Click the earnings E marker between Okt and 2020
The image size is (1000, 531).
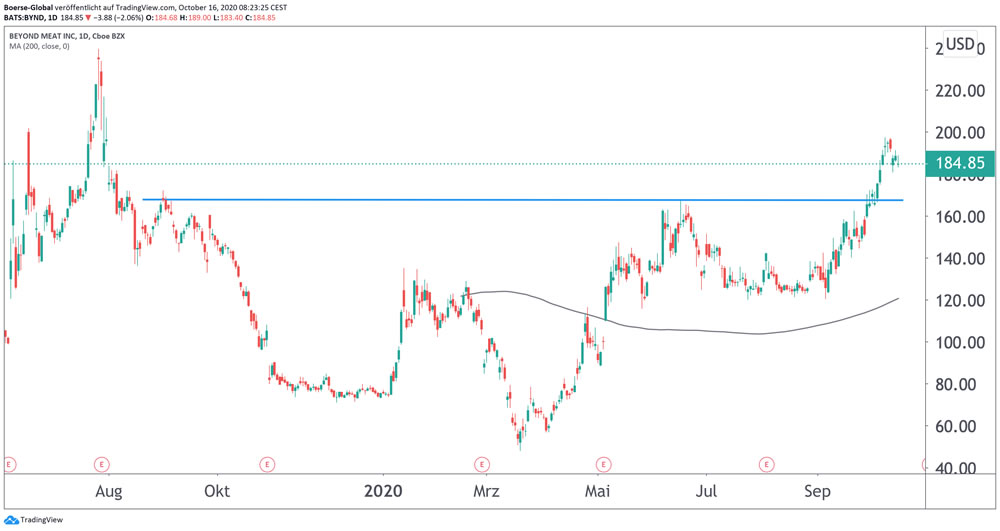tap(267, 464)
